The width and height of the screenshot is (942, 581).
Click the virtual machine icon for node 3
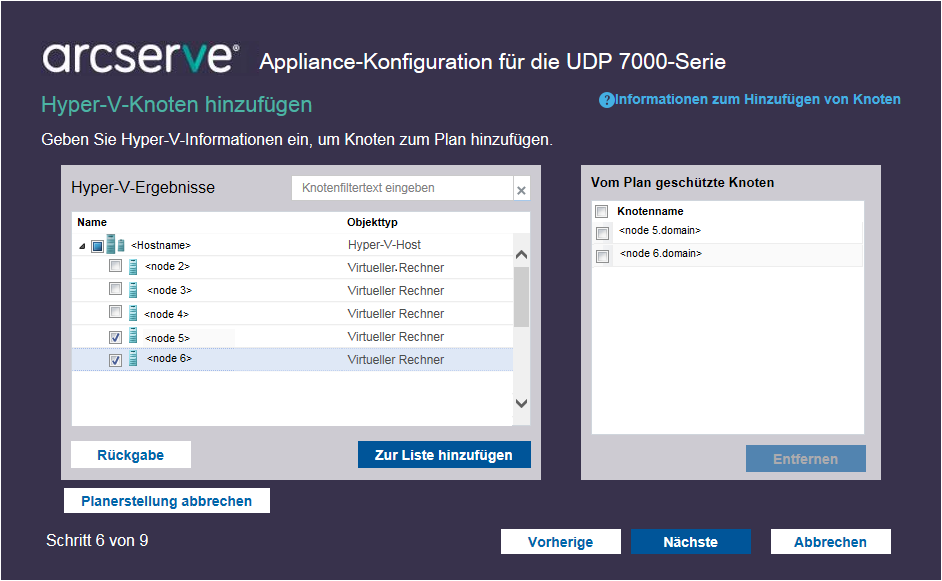[x=133, y=290]
